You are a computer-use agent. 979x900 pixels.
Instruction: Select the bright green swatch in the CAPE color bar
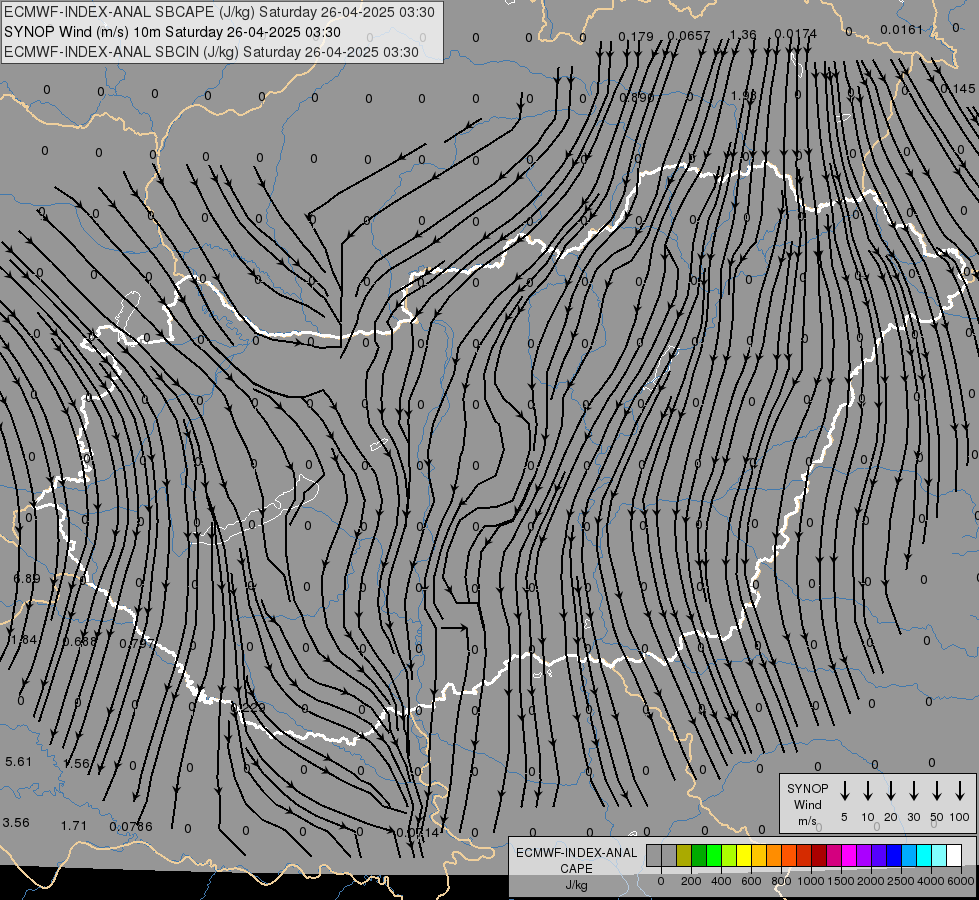click(x=714, y=855)
